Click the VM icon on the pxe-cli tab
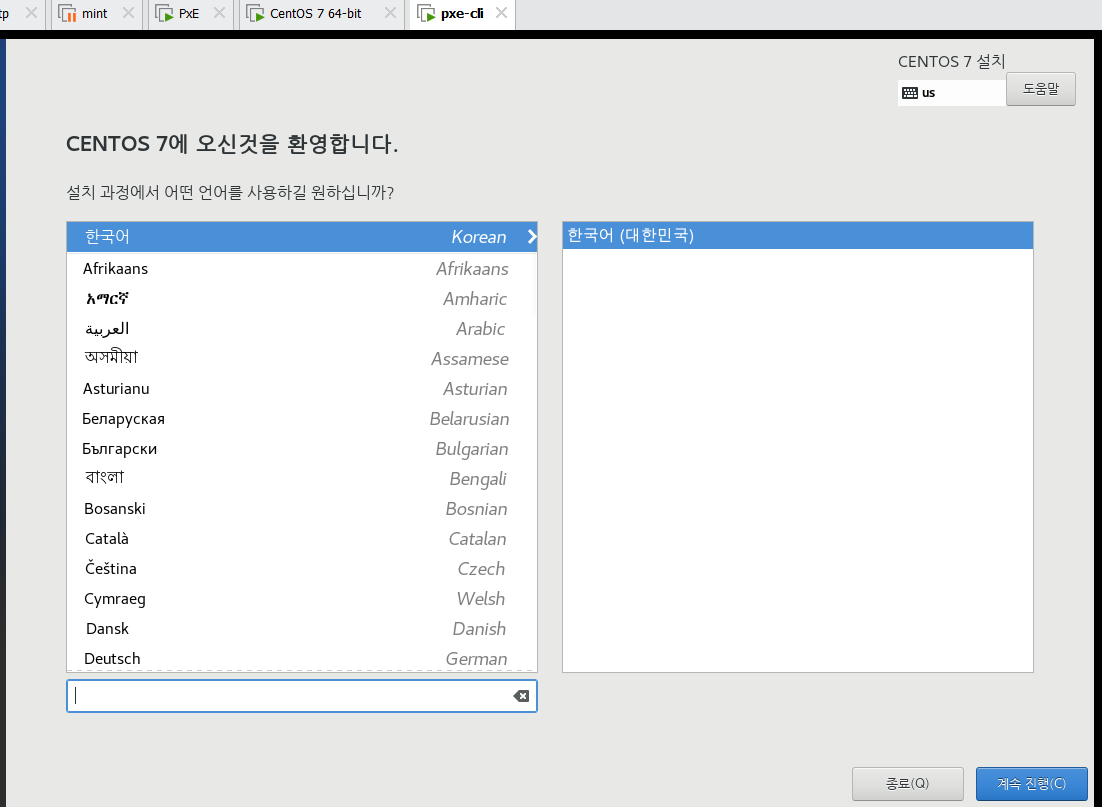Image resolution: width=1102 pixels, height=807 pixels. coord(426,13)
